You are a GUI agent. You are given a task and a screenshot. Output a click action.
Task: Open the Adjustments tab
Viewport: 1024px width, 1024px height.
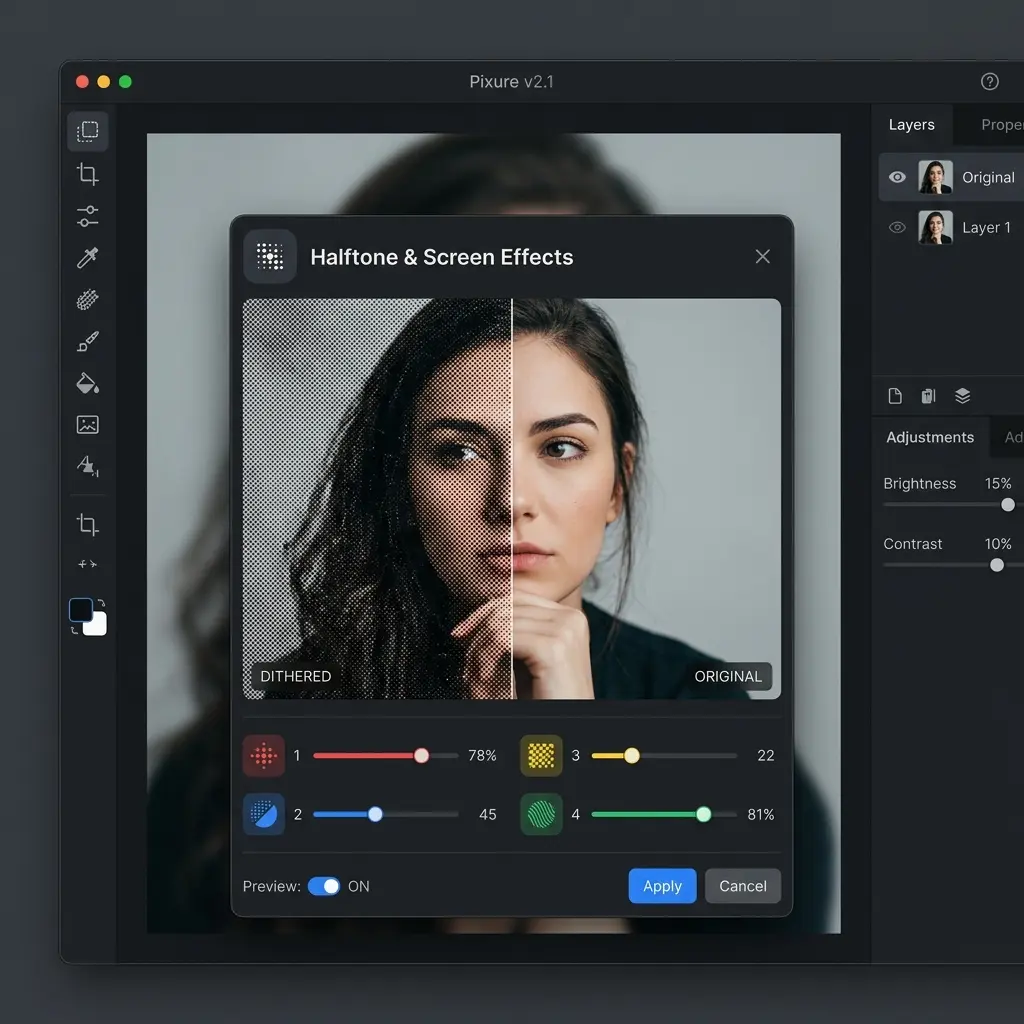tap(929, 437)
